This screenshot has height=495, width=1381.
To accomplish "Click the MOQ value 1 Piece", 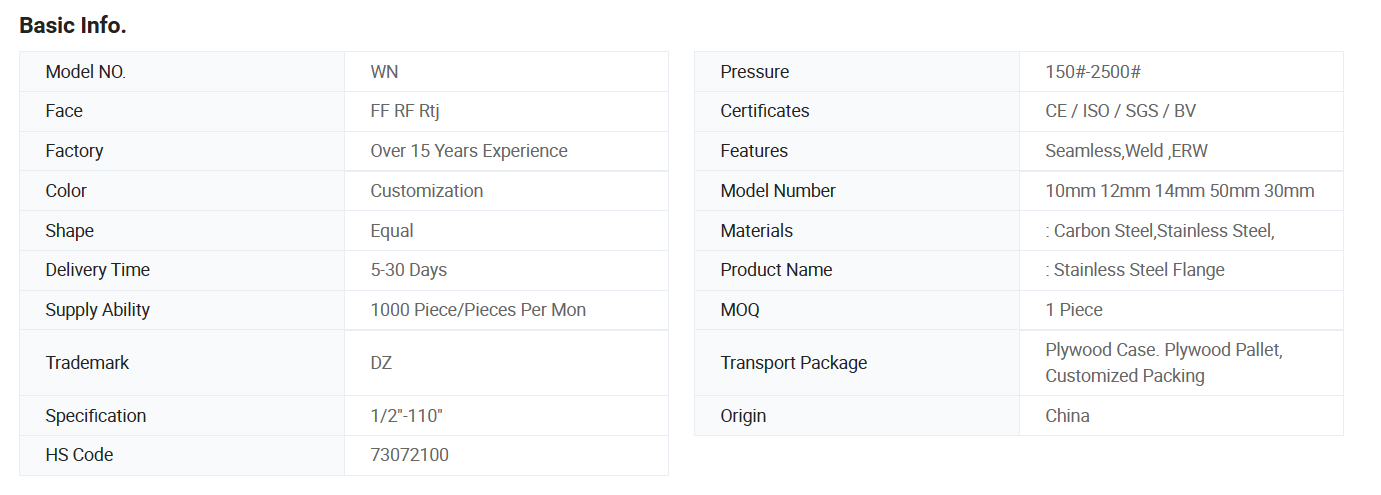I will click(x=1074, y=310).
